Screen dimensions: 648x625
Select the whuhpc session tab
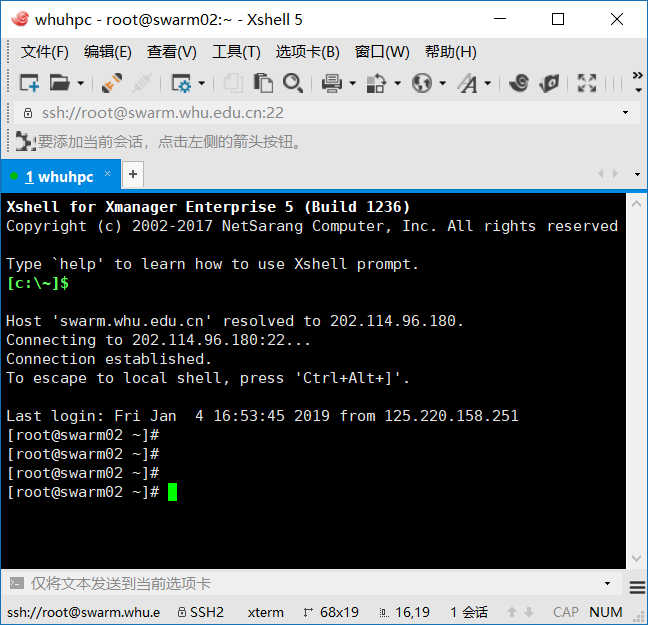[x=60, y=176]
